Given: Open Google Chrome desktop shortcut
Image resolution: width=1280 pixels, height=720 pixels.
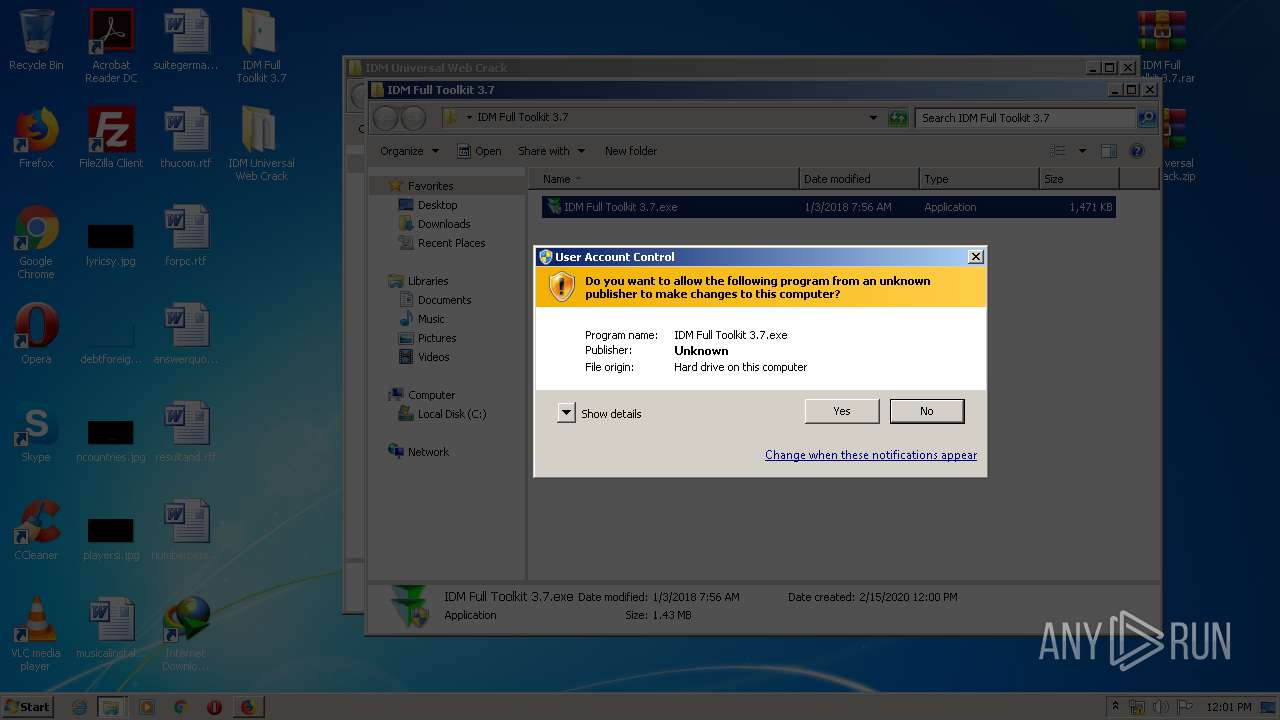Looking at the screenshot, I should point(36,242).
